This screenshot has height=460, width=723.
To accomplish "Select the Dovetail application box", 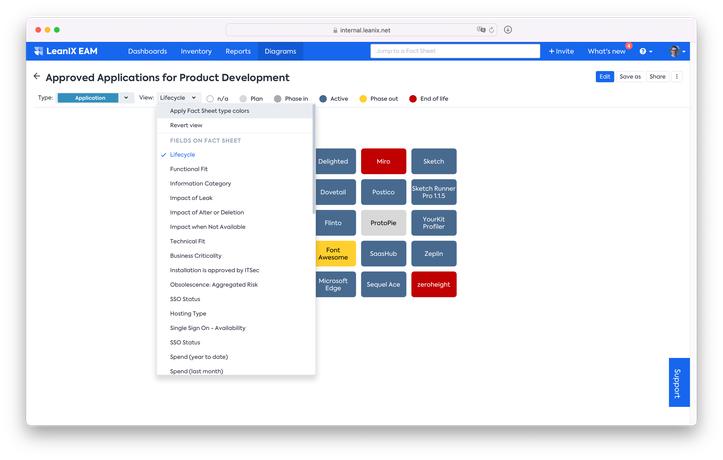I will 336,192.
